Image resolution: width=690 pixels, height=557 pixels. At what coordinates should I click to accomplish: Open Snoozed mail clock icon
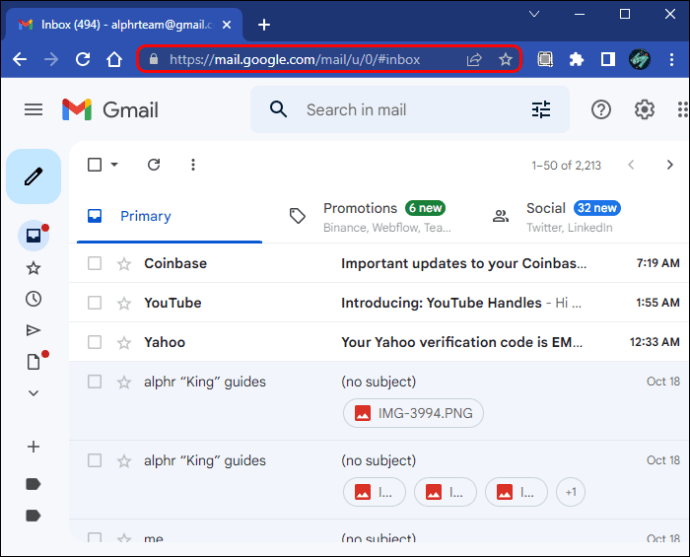coord(33,299)
